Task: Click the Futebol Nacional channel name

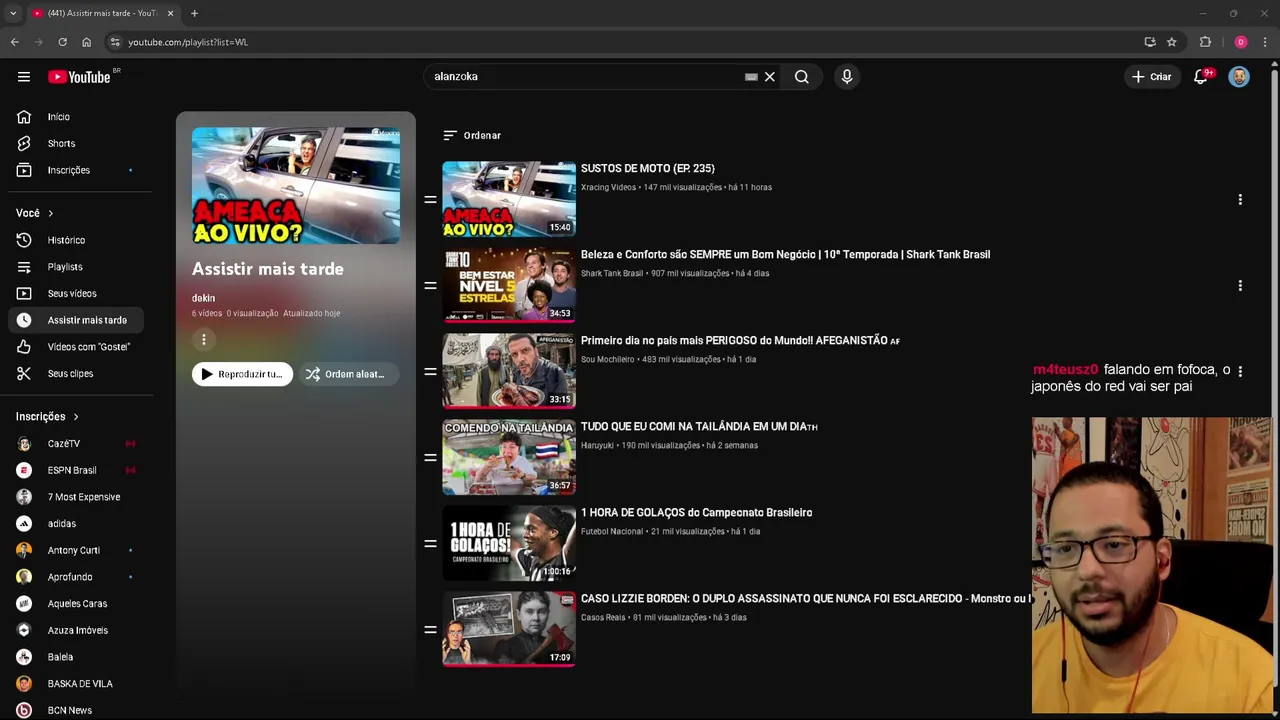Action: pyautogui.click(x=612, y=531)
